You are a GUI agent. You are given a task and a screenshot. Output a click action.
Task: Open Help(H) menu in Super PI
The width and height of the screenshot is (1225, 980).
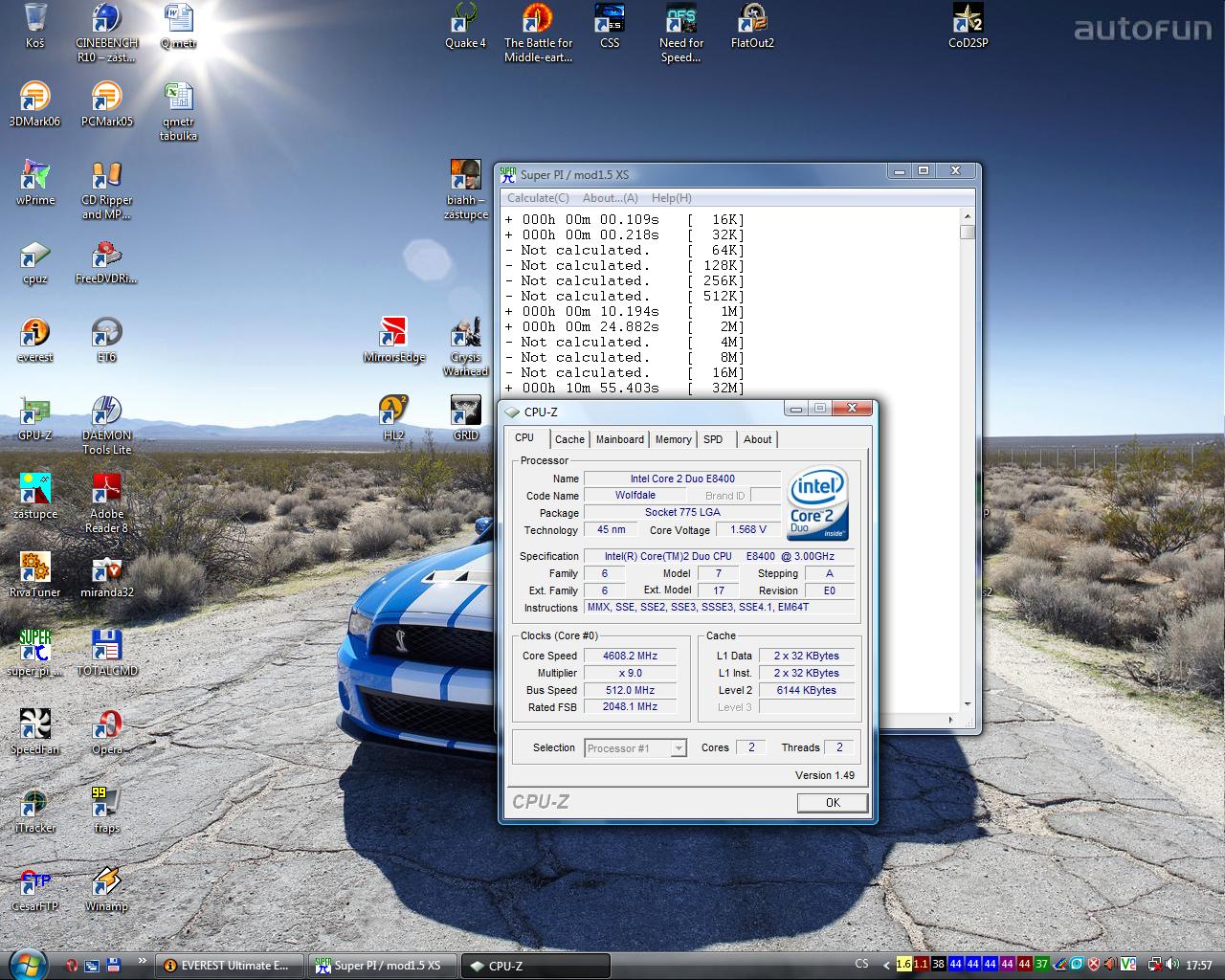[x=671, y=198]
